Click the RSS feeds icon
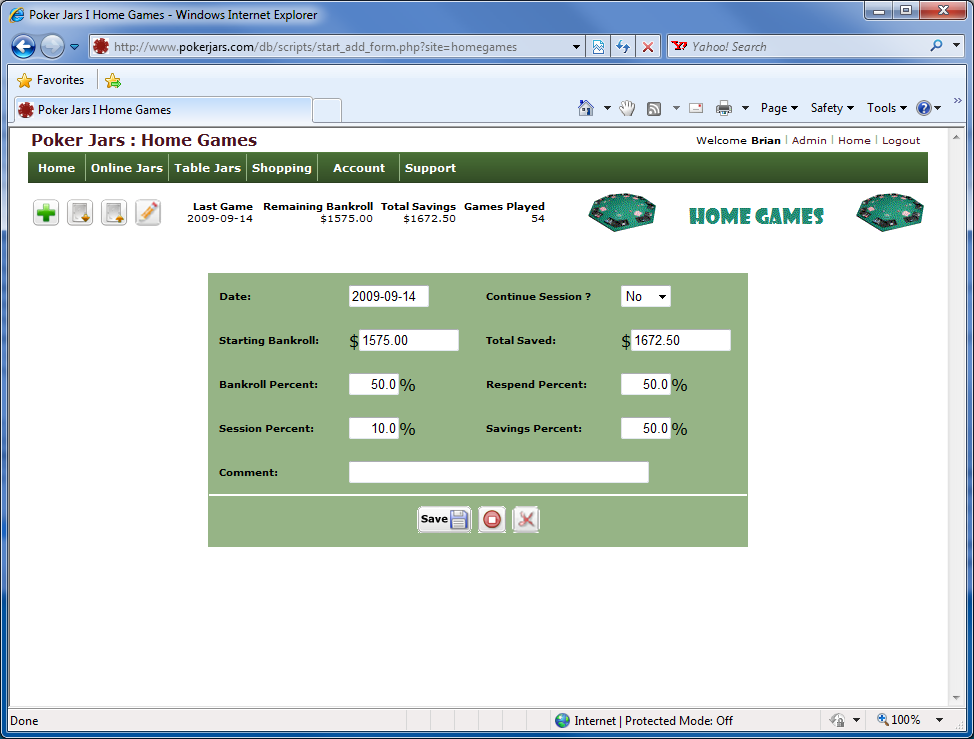Screen dimensions: 974x739 (x=654, y=109)
